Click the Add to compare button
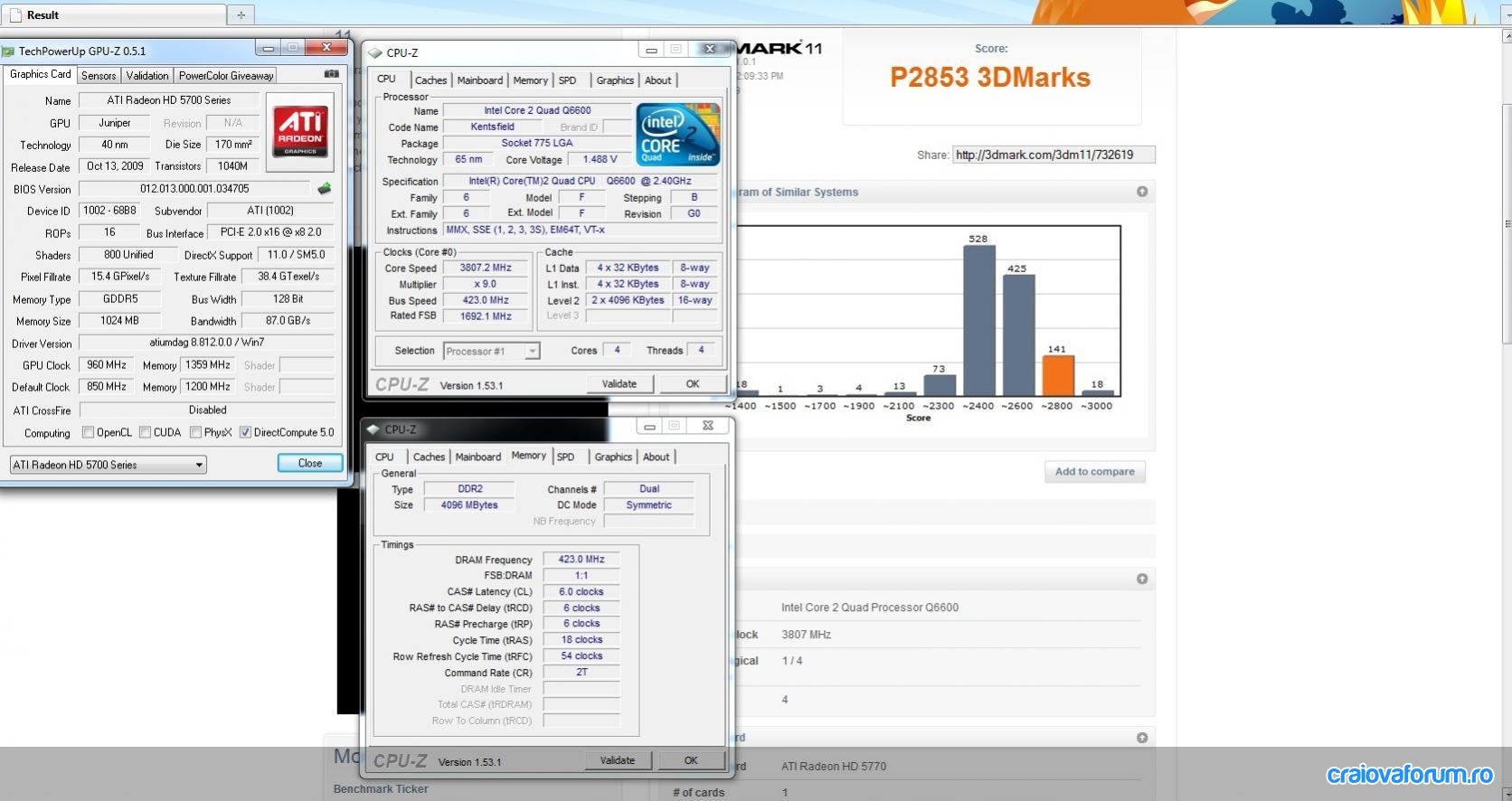Screen dimensions: 1512x801 [1095, 471]
